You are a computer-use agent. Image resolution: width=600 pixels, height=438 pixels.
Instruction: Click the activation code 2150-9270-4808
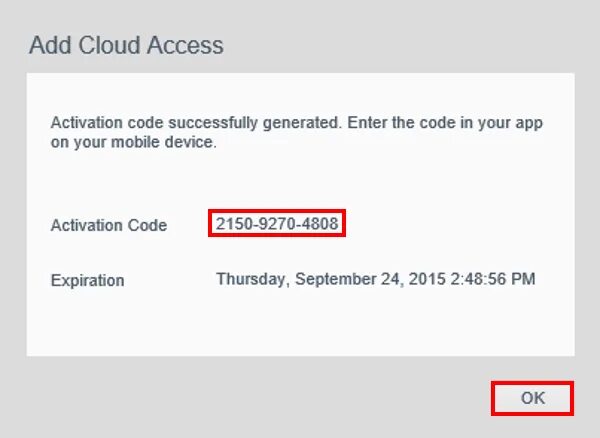tap(277, 224)
